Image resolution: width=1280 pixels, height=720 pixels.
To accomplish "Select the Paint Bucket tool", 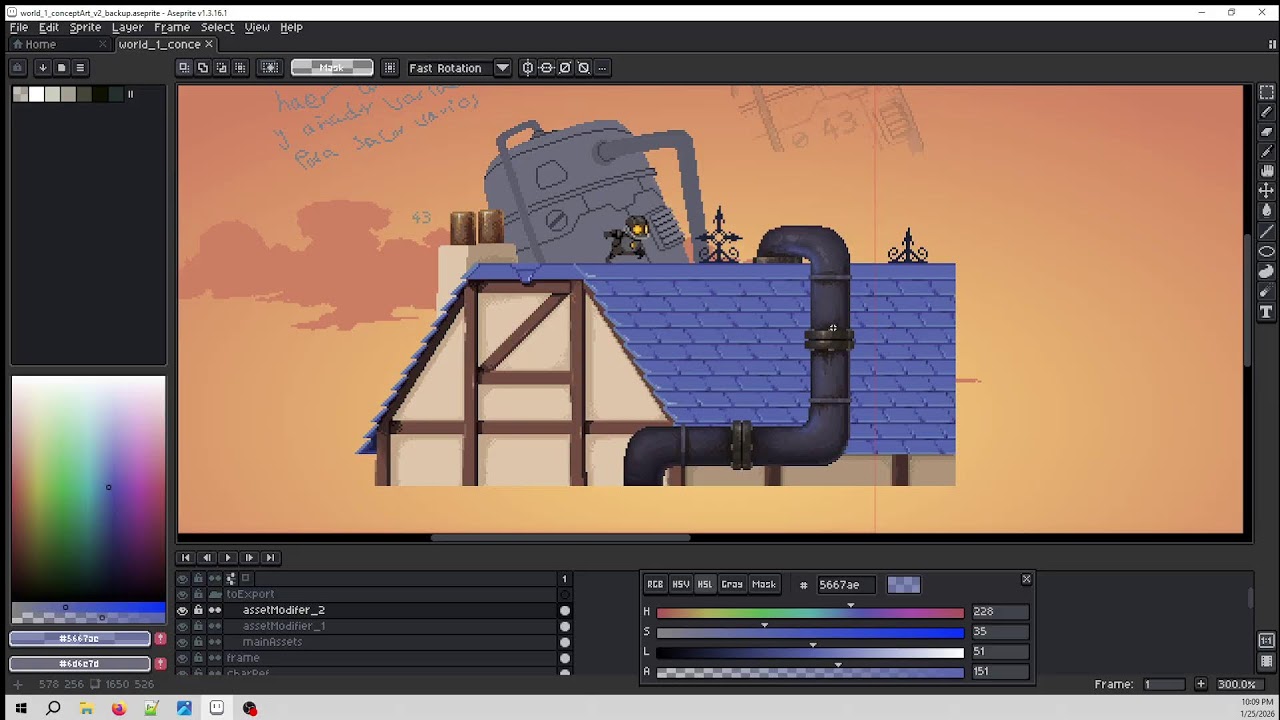I will point(1266,211).
